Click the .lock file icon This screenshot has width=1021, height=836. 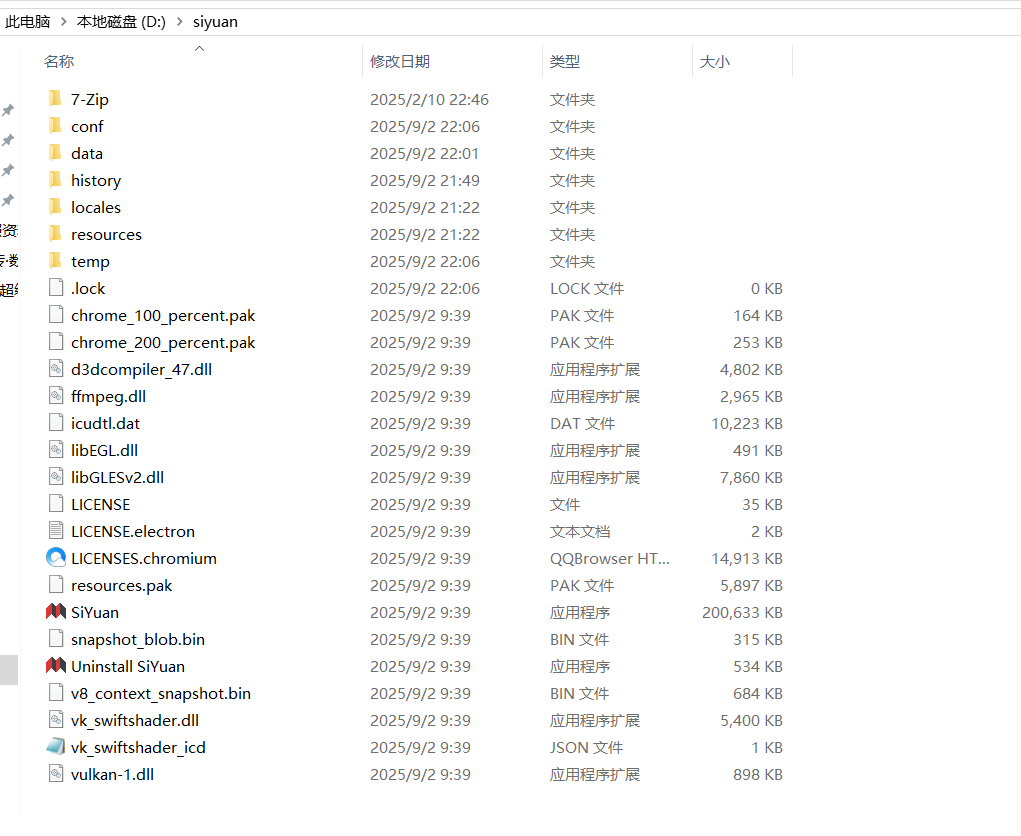pos(56,288)
